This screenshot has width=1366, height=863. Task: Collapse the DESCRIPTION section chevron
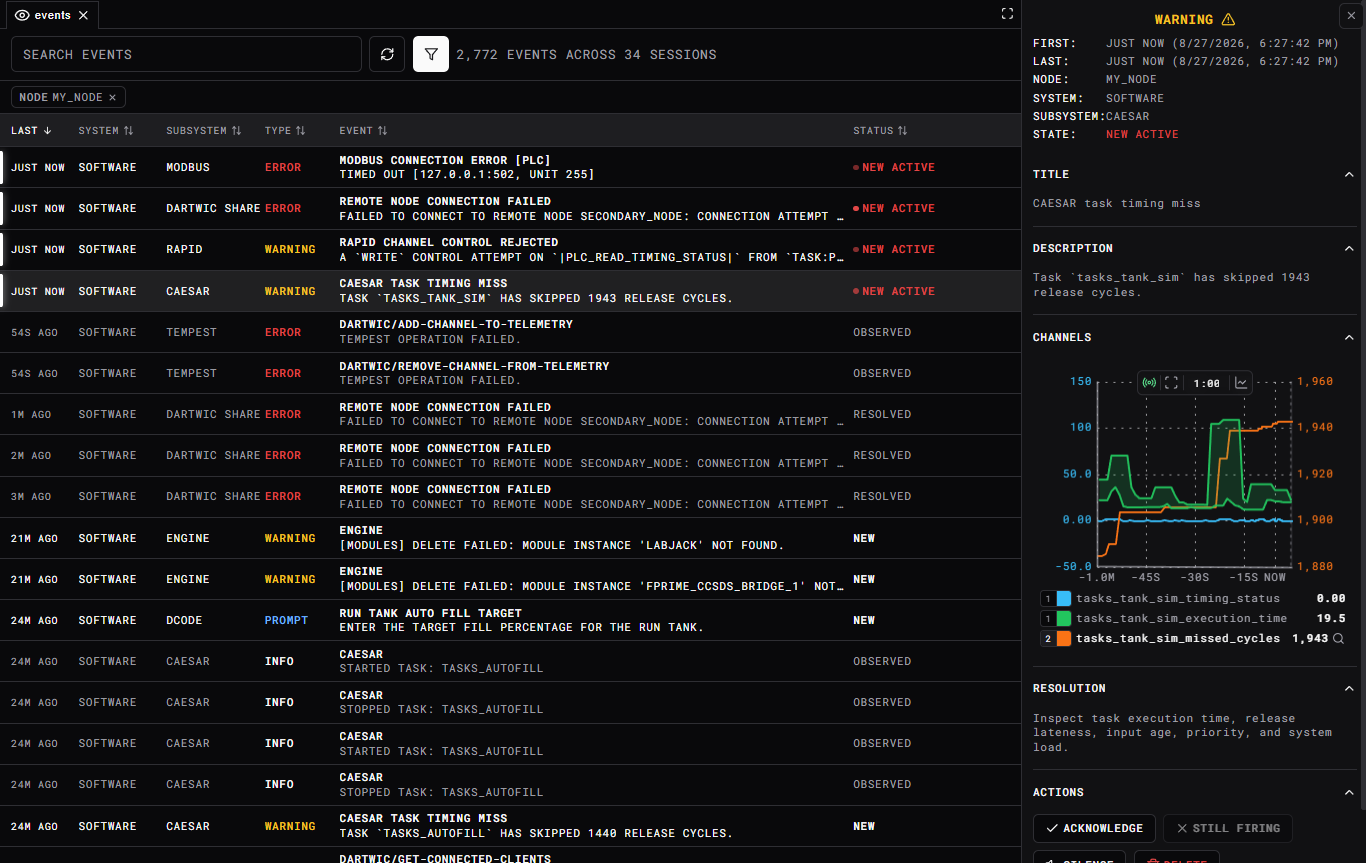1349,249
